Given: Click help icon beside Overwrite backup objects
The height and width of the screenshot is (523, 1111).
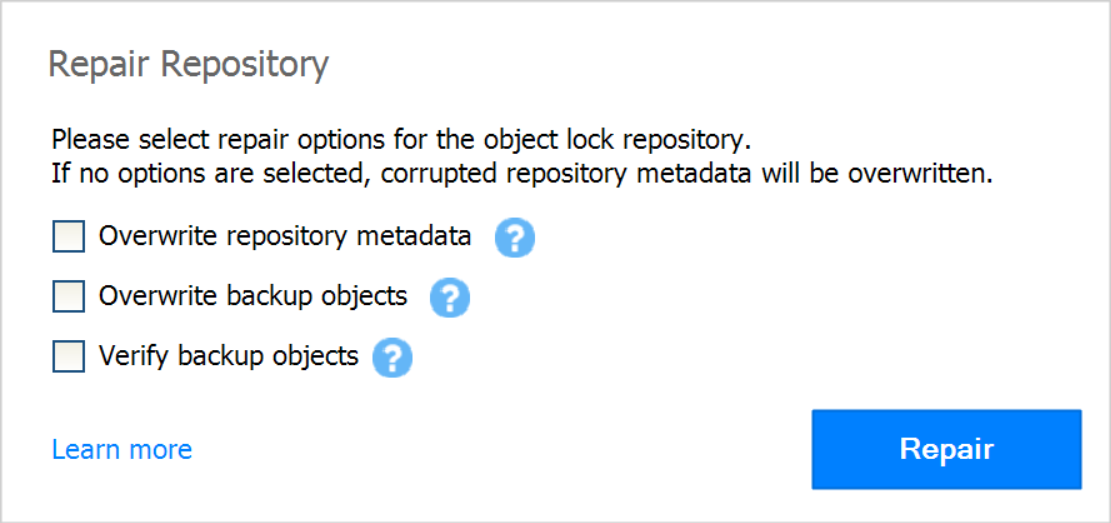Looking at the screenshot, I should [x=450, y=297].
